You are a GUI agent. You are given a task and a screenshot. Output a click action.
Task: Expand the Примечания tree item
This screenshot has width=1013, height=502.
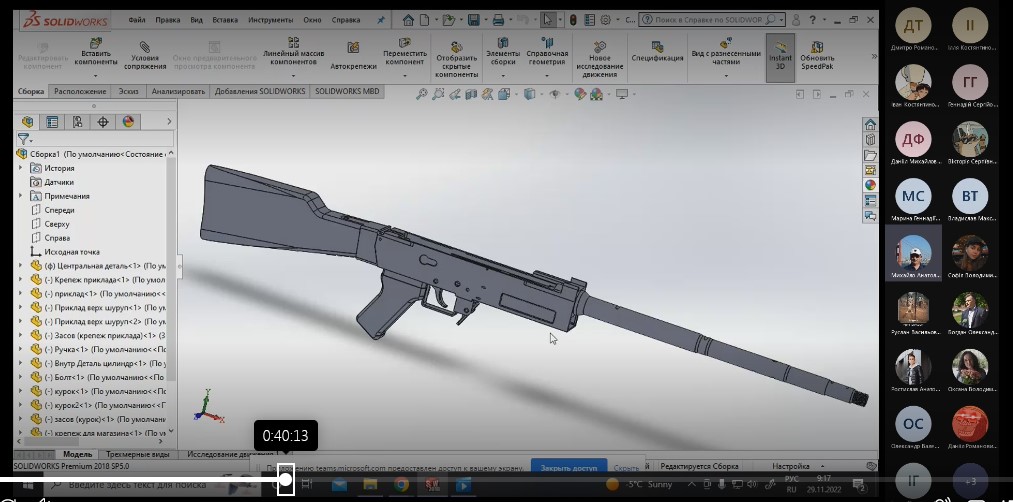21,196
